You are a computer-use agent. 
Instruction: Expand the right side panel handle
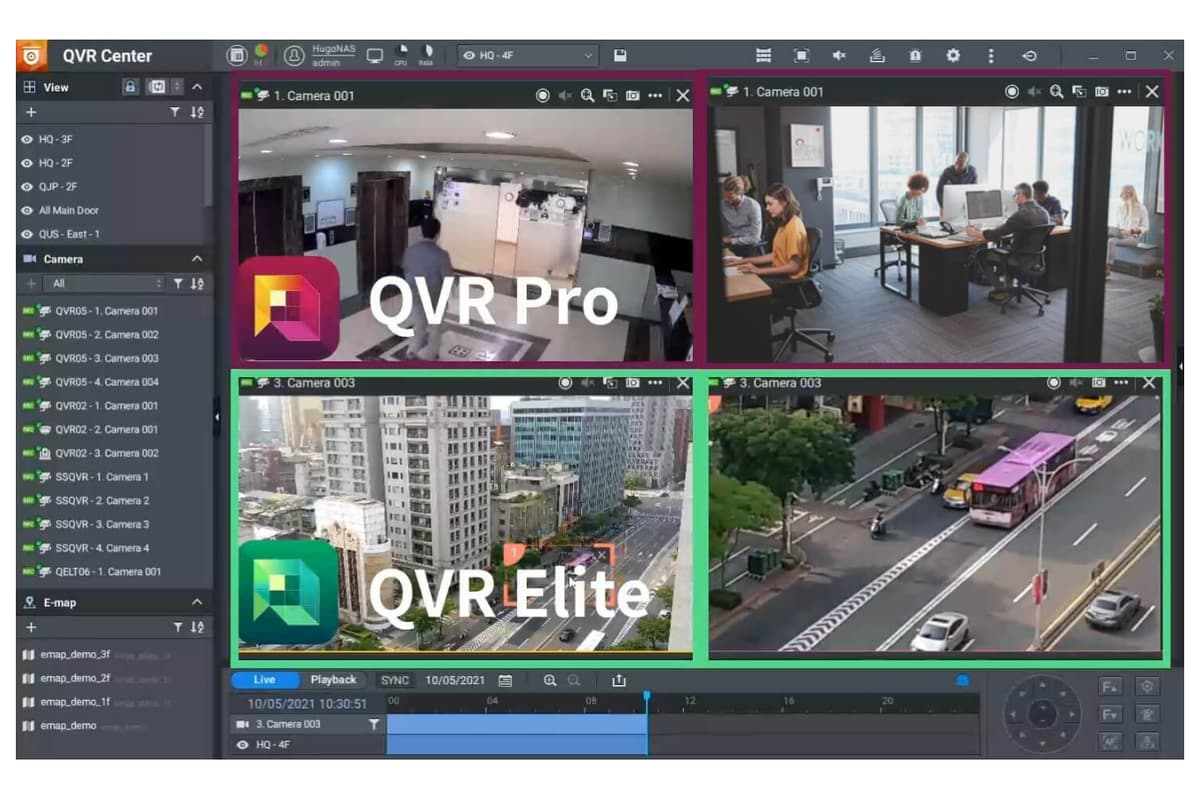click(x=1180, y=366)
